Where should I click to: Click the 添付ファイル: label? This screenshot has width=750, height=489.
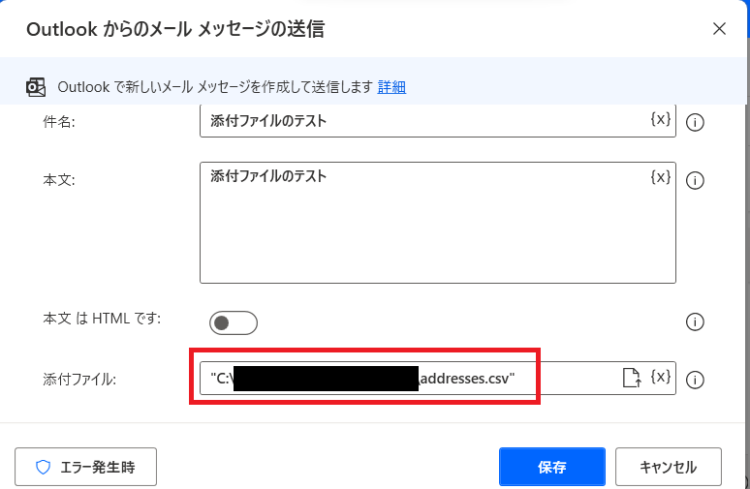point(79,379)
